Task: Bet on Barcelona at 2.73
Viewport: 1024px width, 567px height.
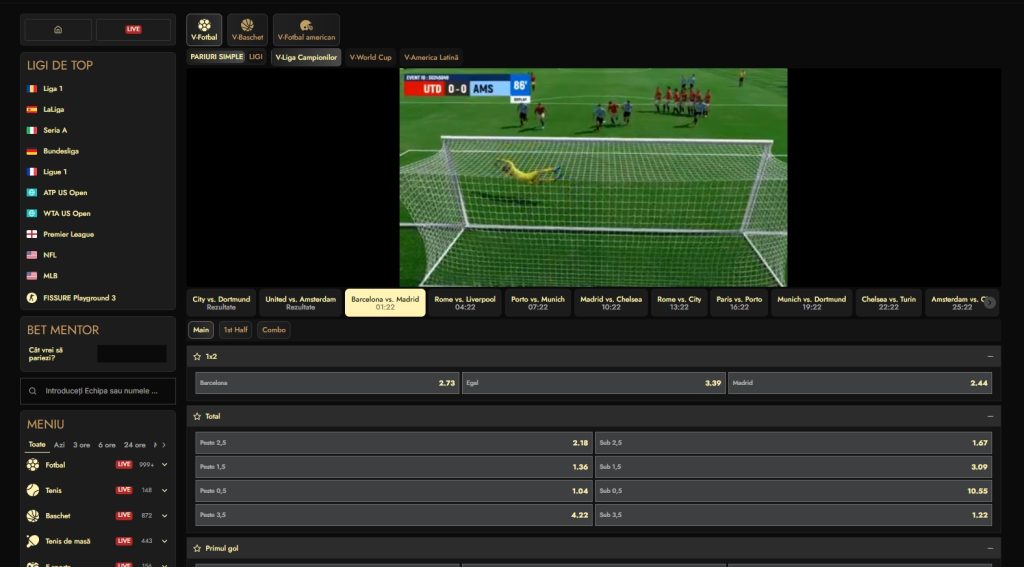Action: click(327, 383)
